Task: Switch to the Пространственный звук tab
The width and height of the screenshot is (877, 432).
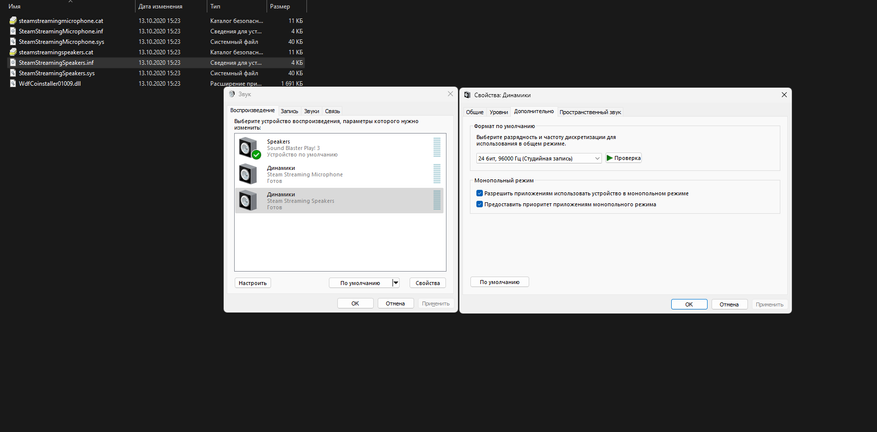Action: pyautogui.click(x=590, y=112)
